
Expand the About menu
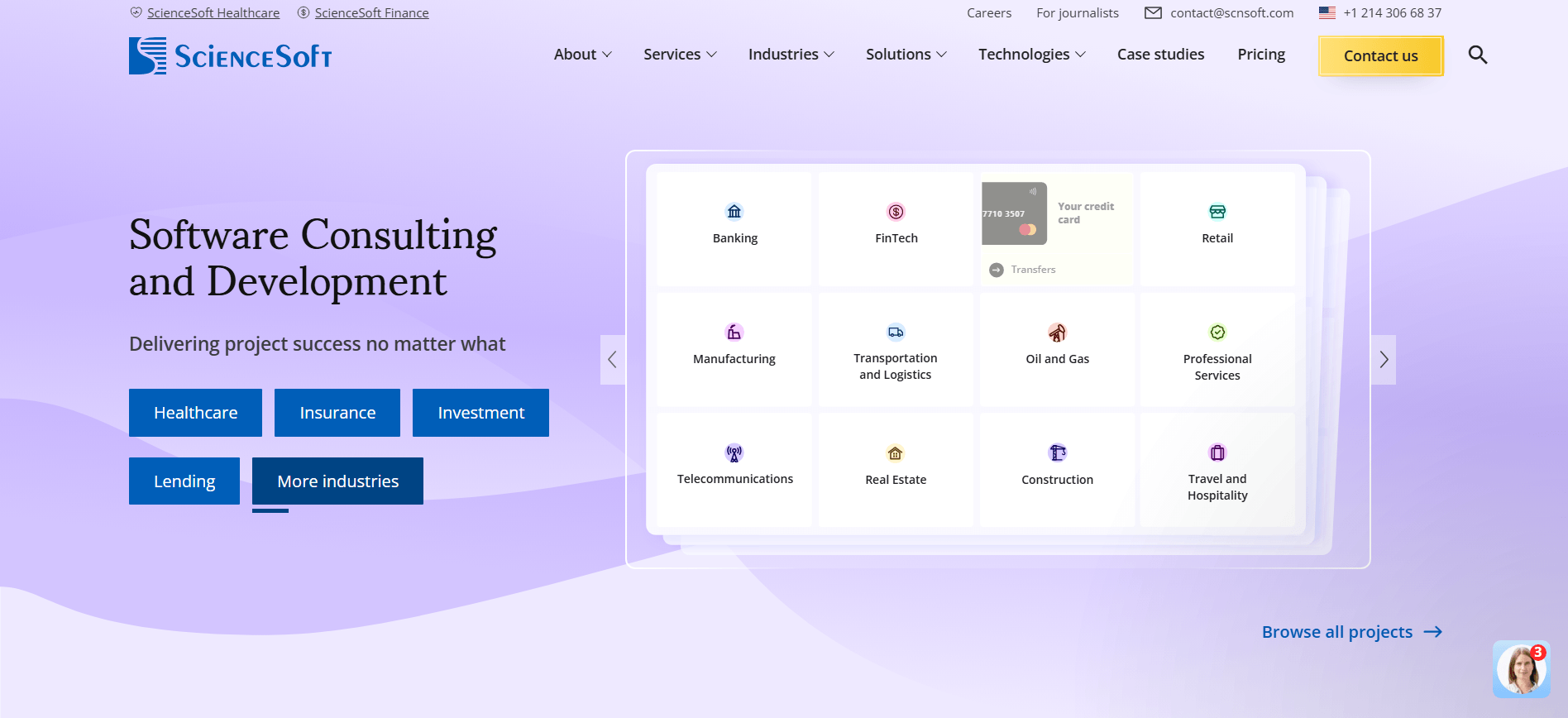583,55
